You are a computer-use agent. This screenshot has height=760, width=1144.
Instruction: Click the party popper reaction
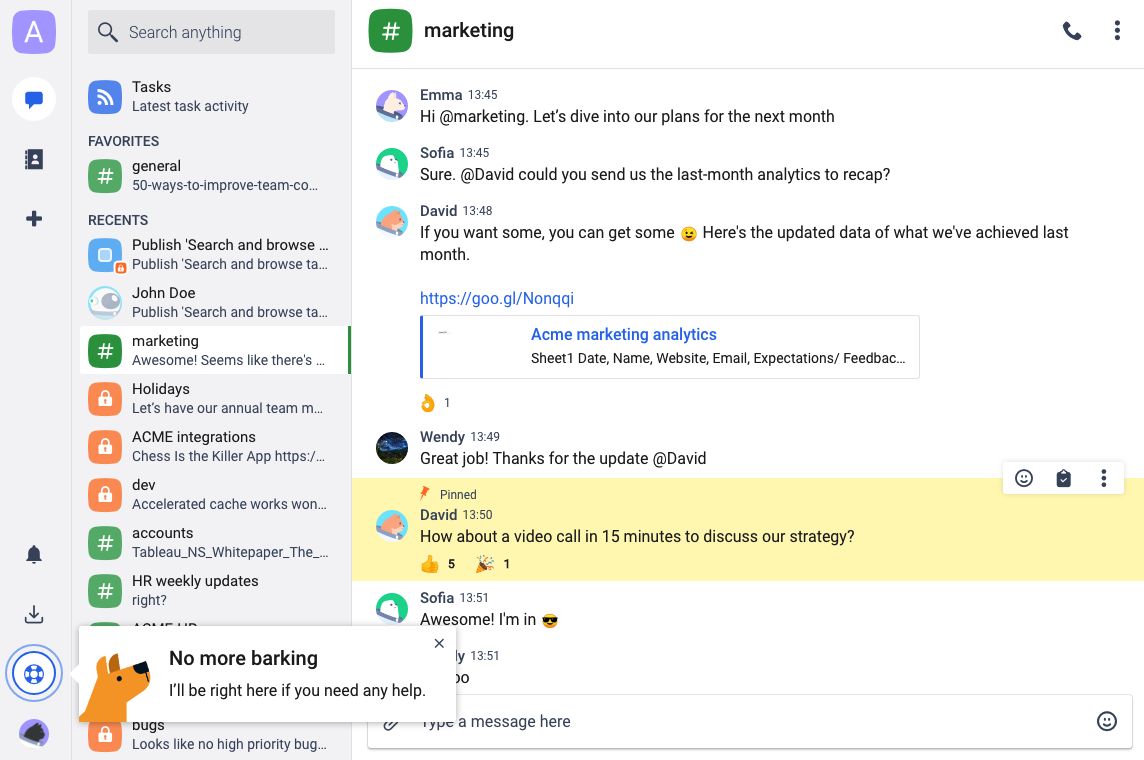(493, 564)
